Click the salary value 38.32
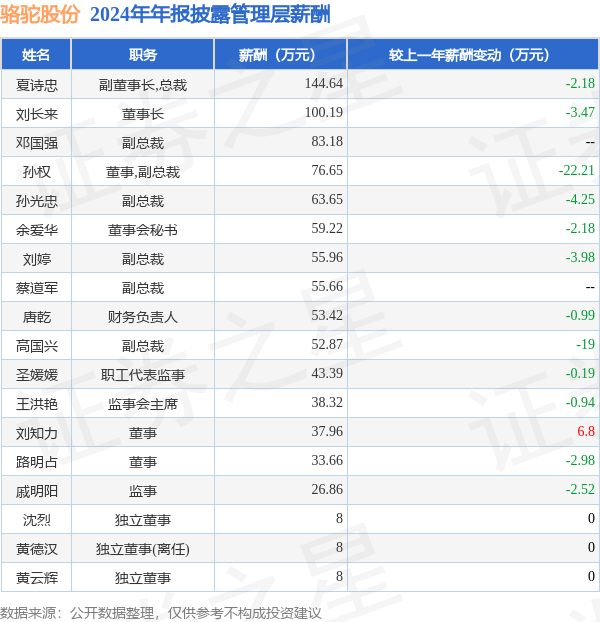 click(x=327, y=402)
